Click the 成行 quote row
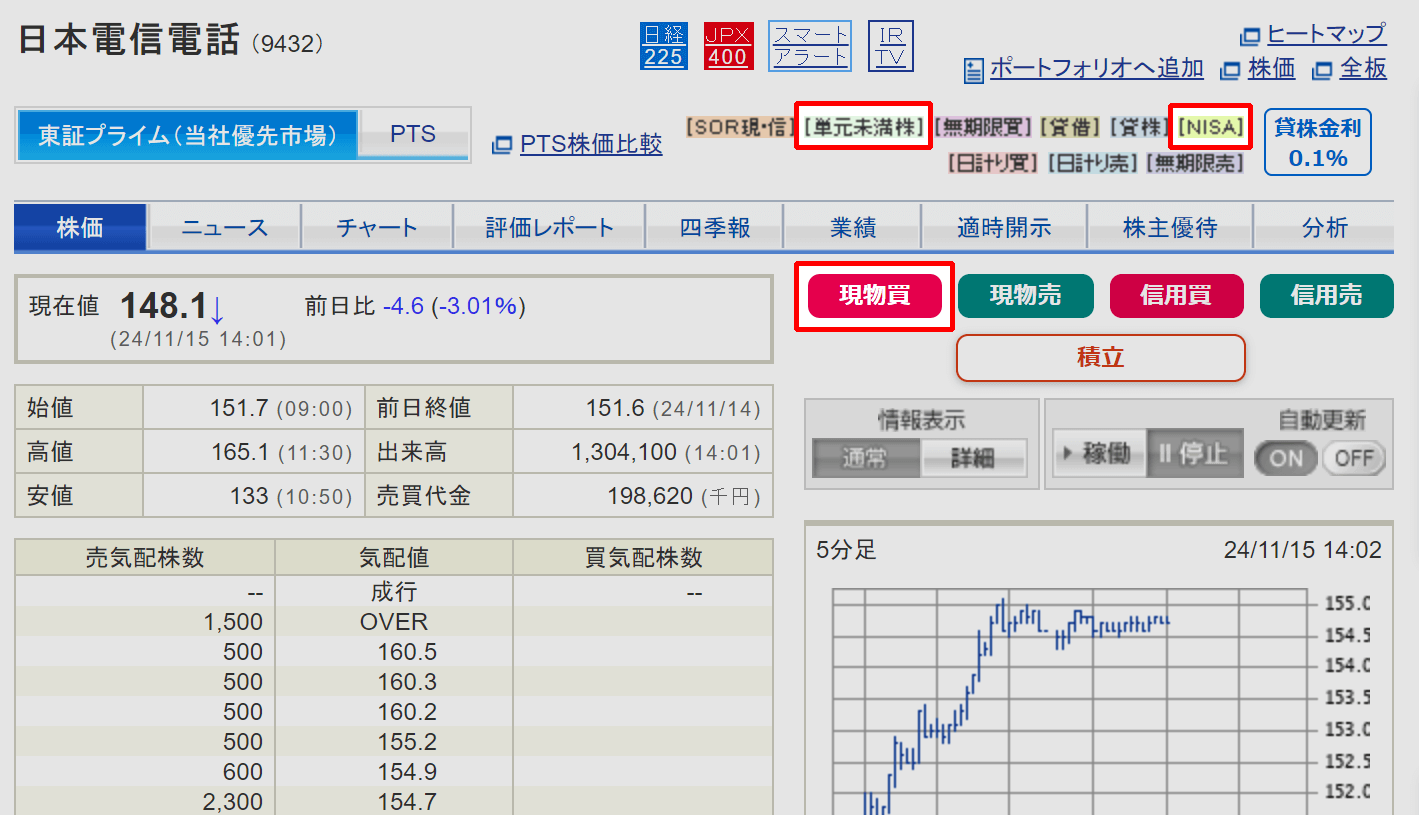The height and width of the screenshot is (815, 1419). tap(394, 592)
